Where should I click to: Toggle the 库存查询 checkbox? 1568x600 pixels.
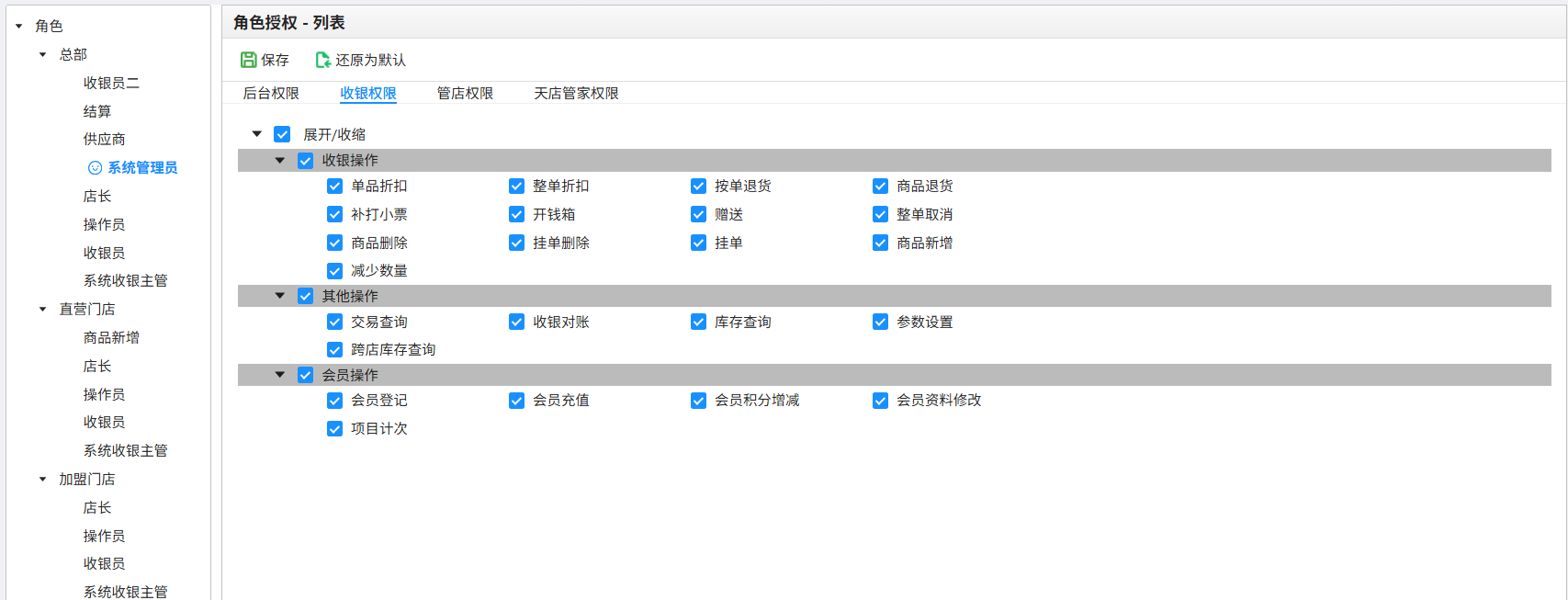coord(699,322)
